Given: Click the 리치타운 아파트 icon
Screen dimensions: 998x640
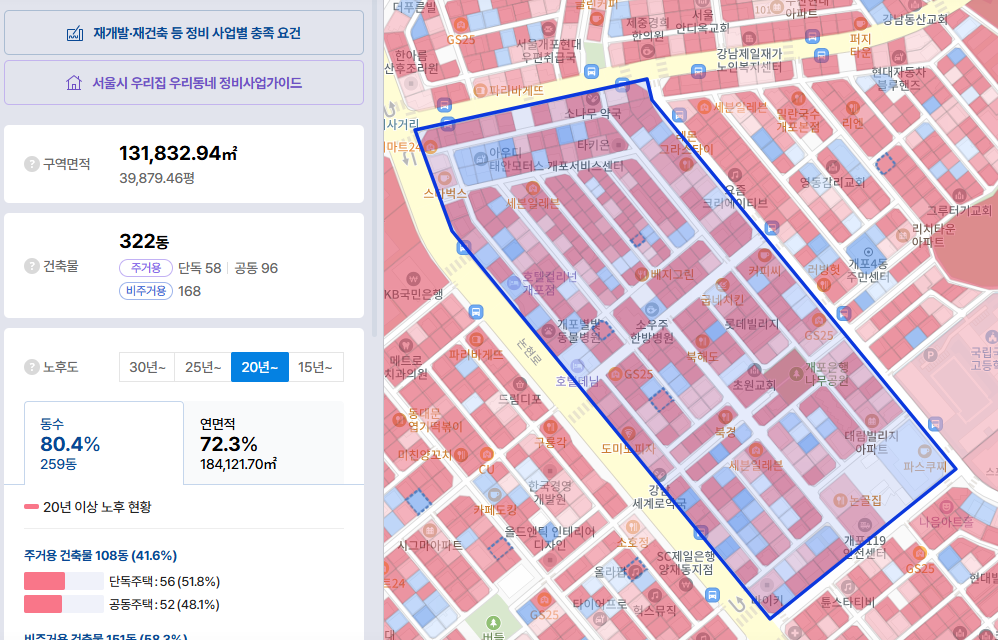Looking at the screenshot, I should point(902,235).
